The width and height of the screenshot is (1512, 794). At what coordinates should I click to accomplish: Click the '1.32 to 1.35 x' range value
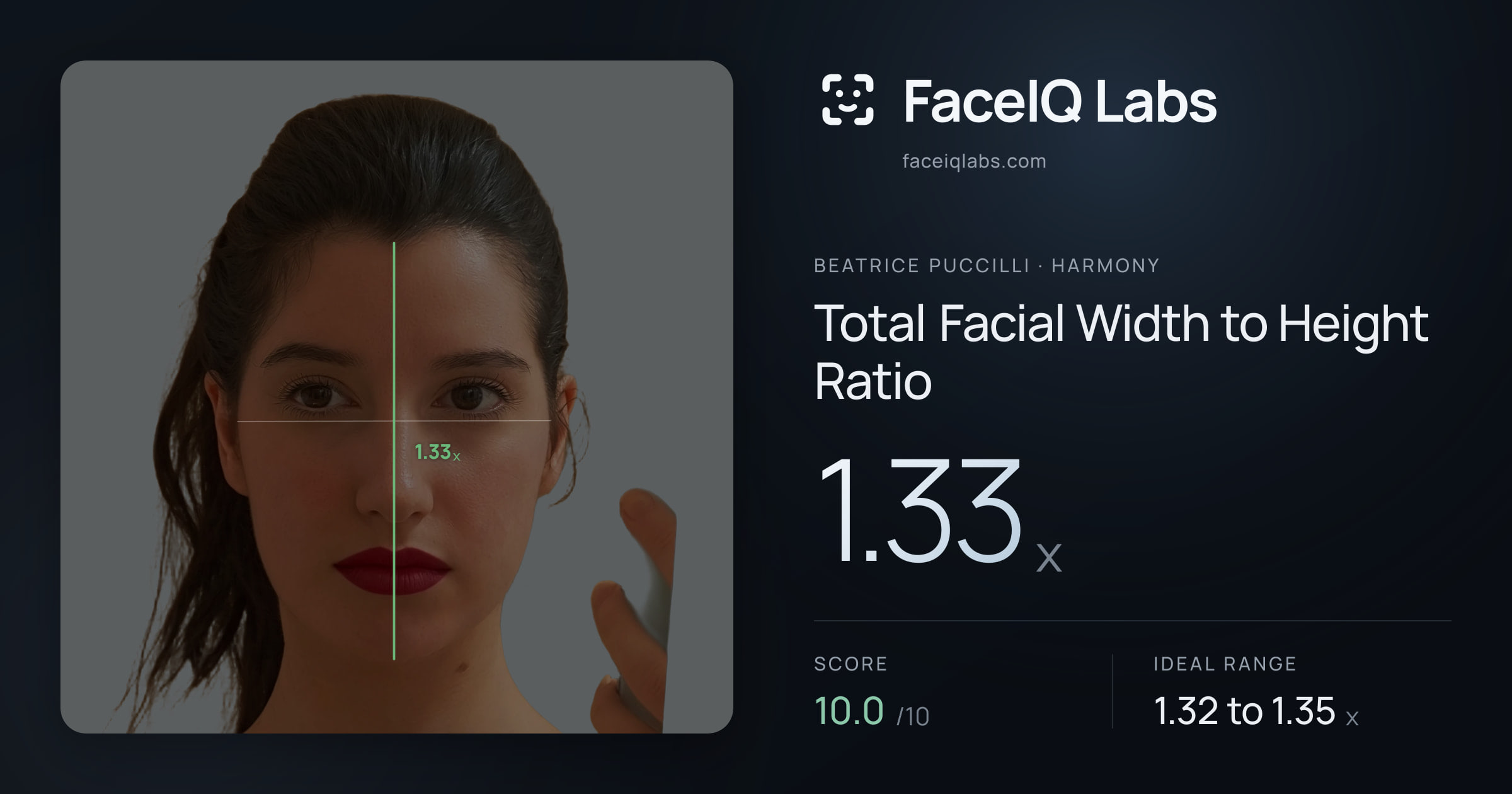point(1256,711)
